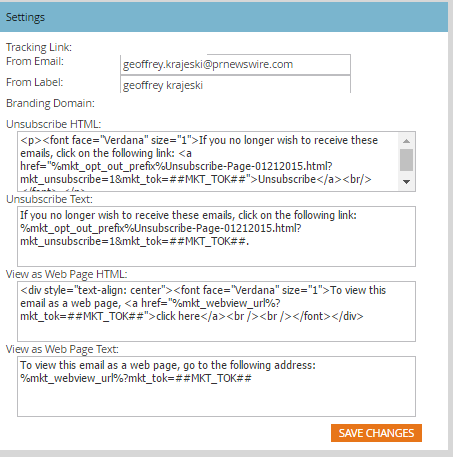The height and width of the screenshot is (457, 453).
Task: Click the Unsubscribe Text label
Action: click(x=49, y=199)
